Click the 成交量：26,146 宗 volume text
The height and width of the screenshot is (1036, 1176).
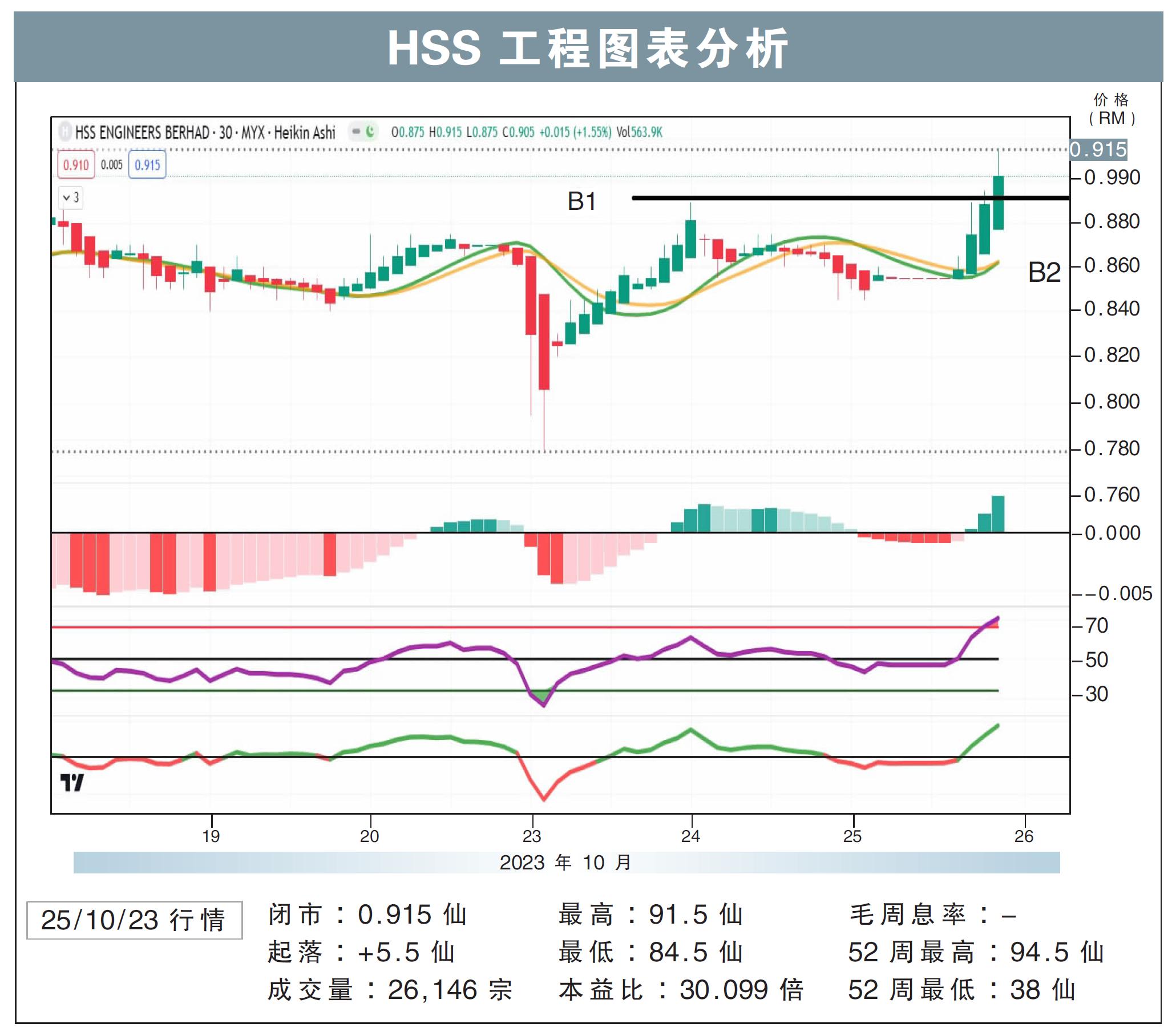(390, 990)
